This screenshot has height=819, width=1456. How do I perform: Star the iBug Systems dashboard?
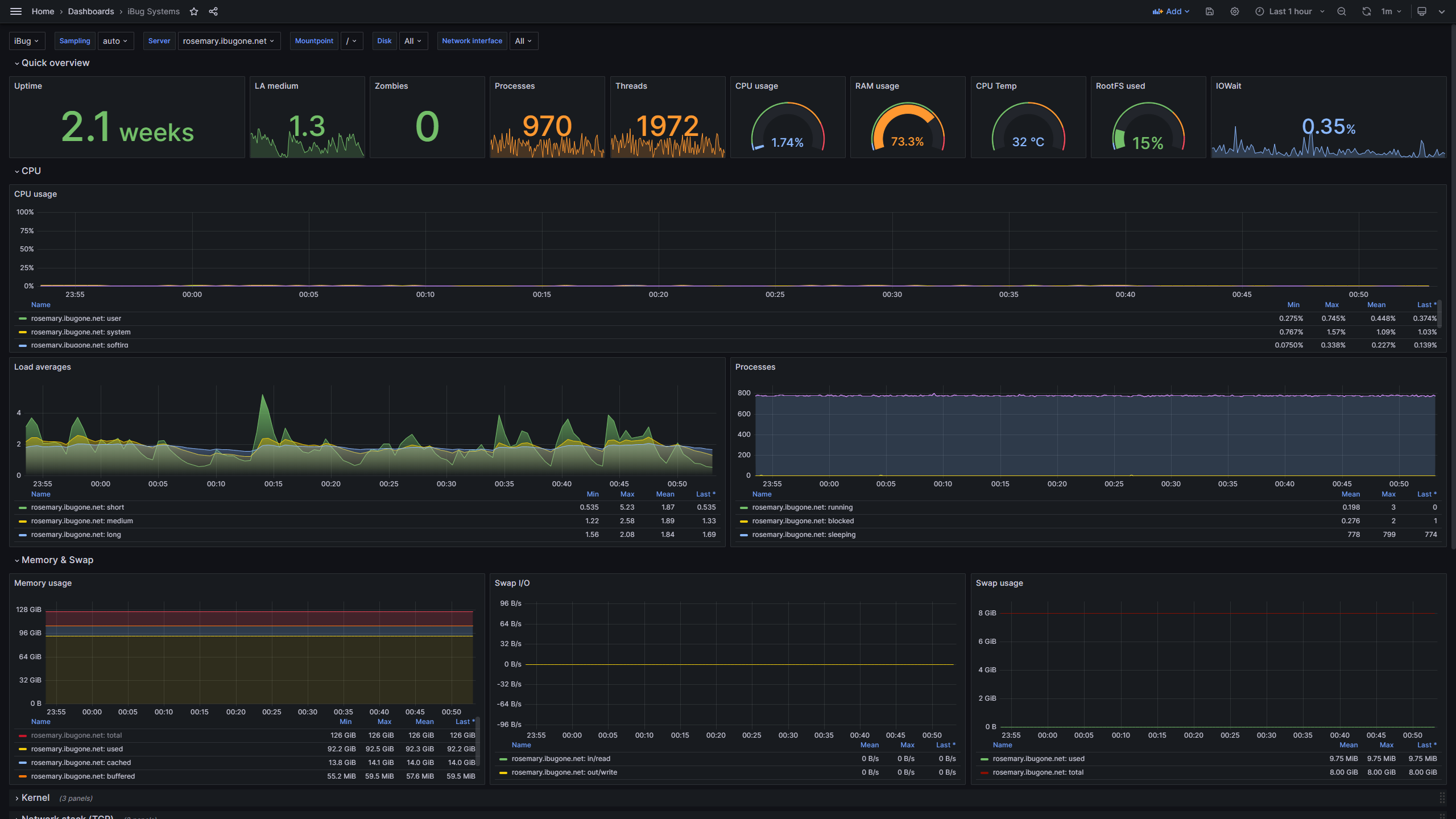pos(194,11)
